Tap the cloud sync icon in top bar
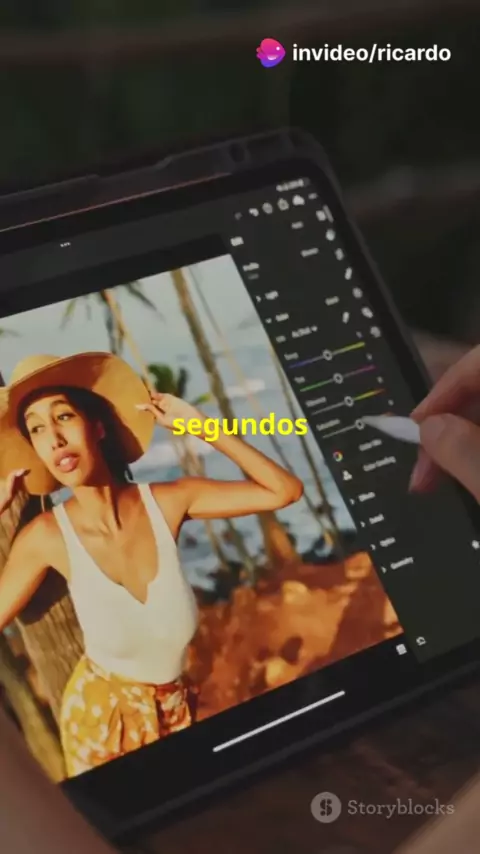 (298, 200)
